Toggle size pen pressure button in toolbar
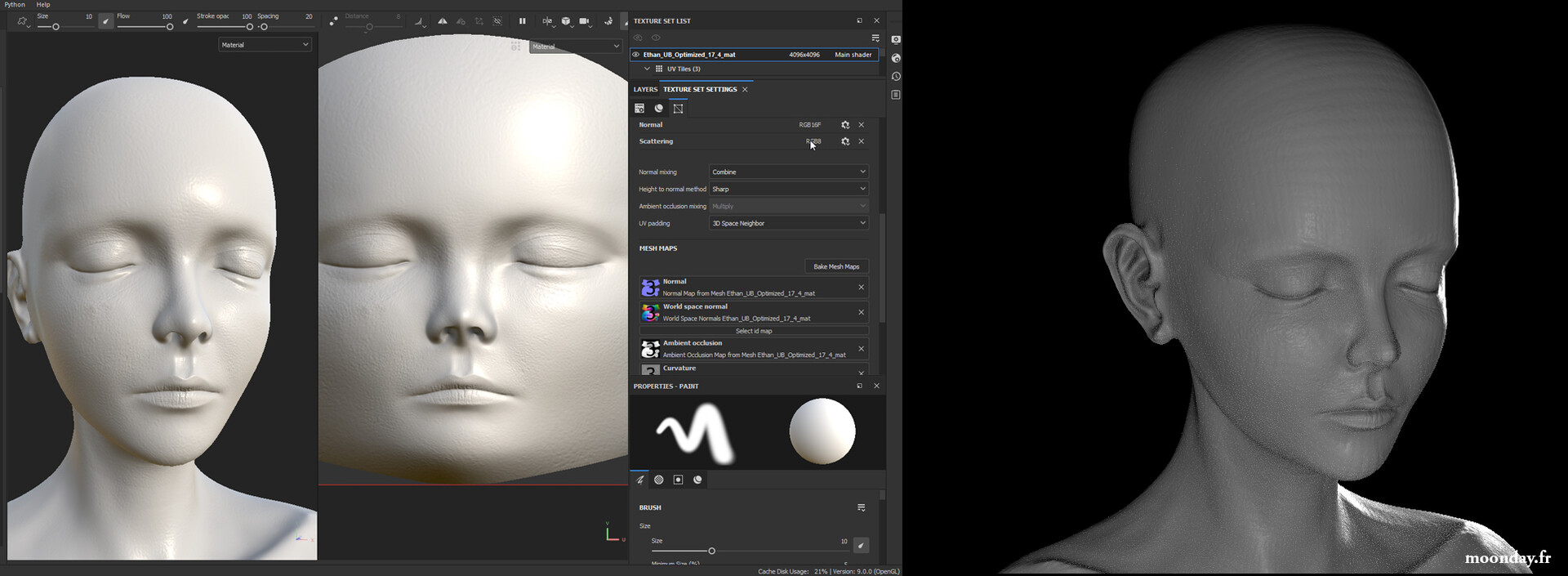Screen dimensions: 1568x576 (x=106, y=21)
